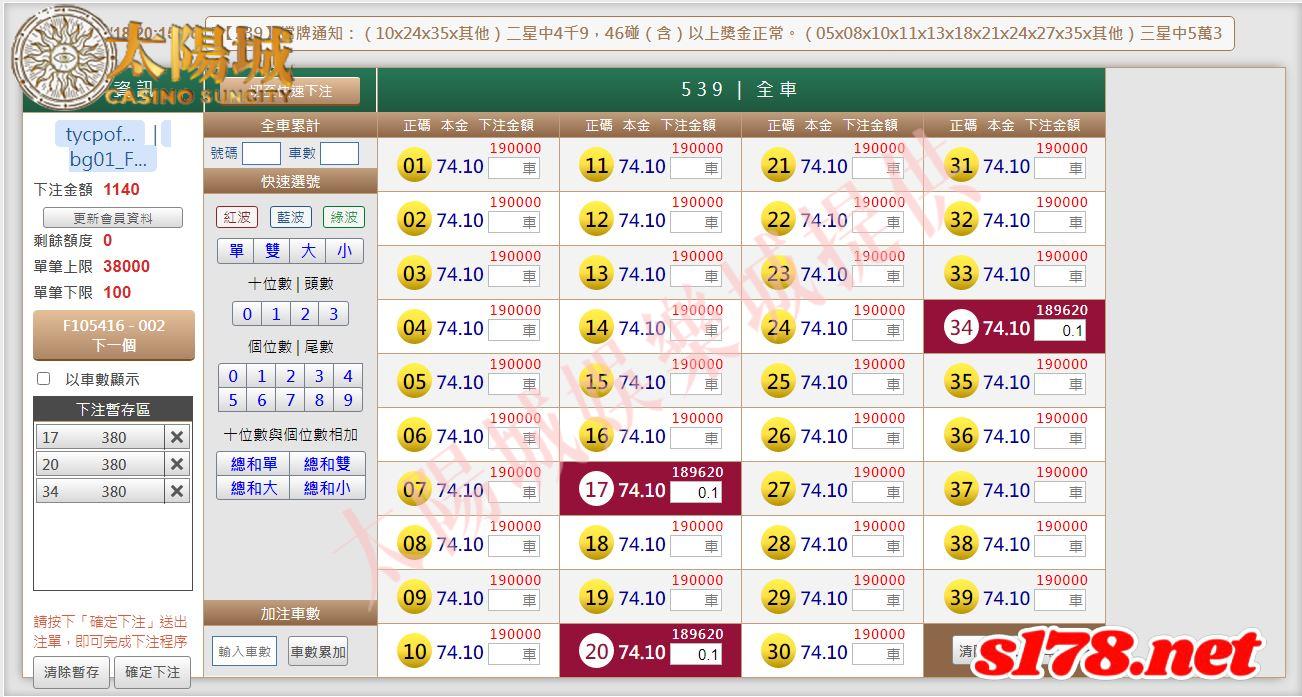
Task: Pick the 紅波 red wave filter
Action: (237, 217)
